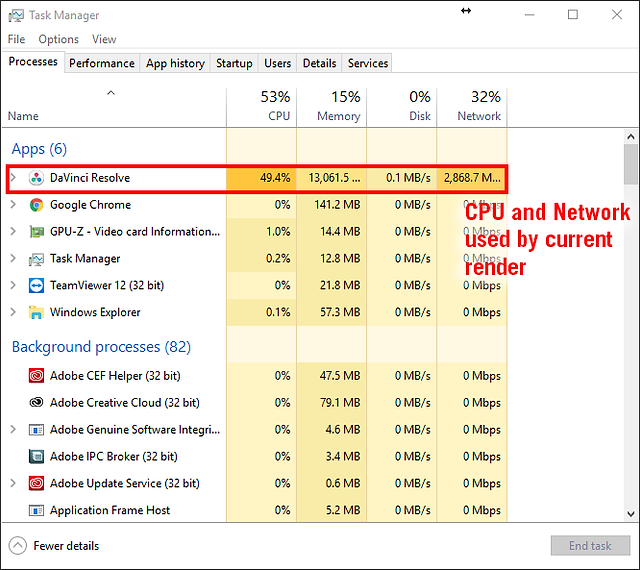Click the Task Manager title bar icon
The height and width of the screenshot is (570, 640).
click(x=16, y=16)
